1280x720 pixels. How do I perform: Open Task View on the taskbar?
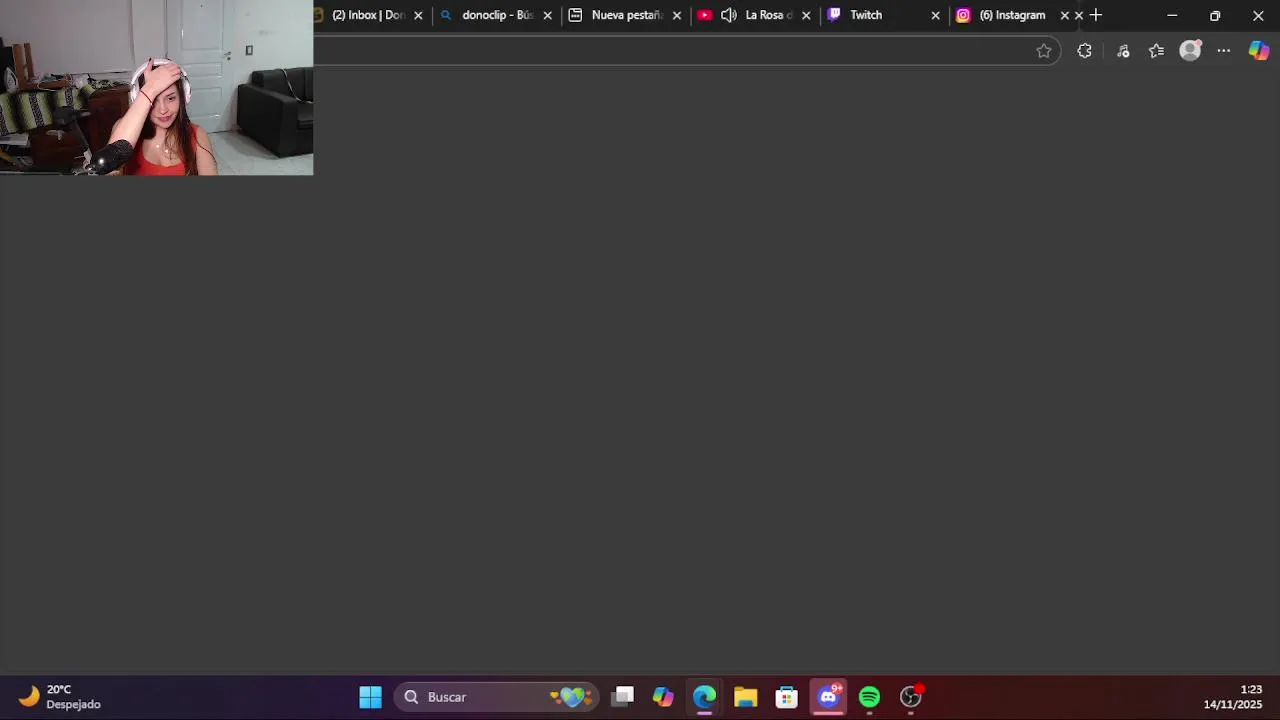click(x=623, y=697)
